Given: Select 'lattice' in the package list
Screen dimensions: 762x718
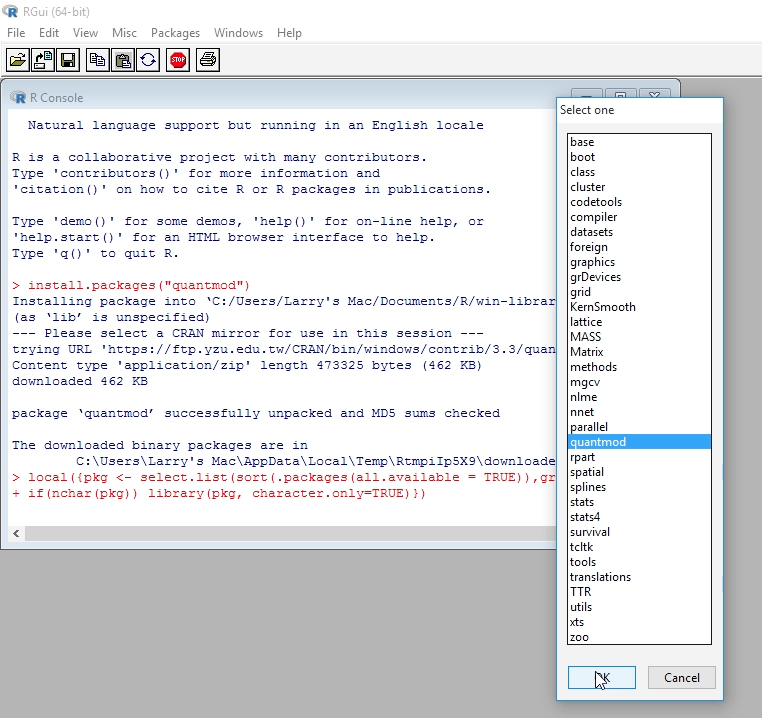Looking at the screenshot, I should pos(639,322).
